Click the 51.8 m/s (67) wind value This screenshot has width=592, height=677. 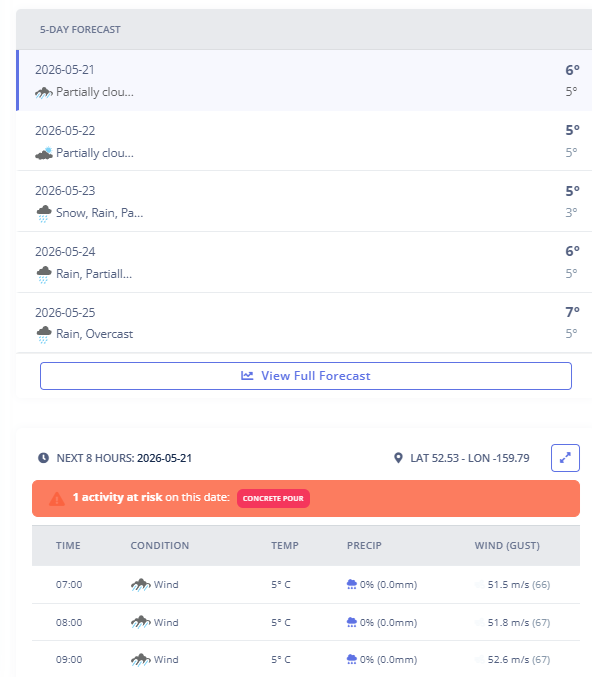(519, 623)
